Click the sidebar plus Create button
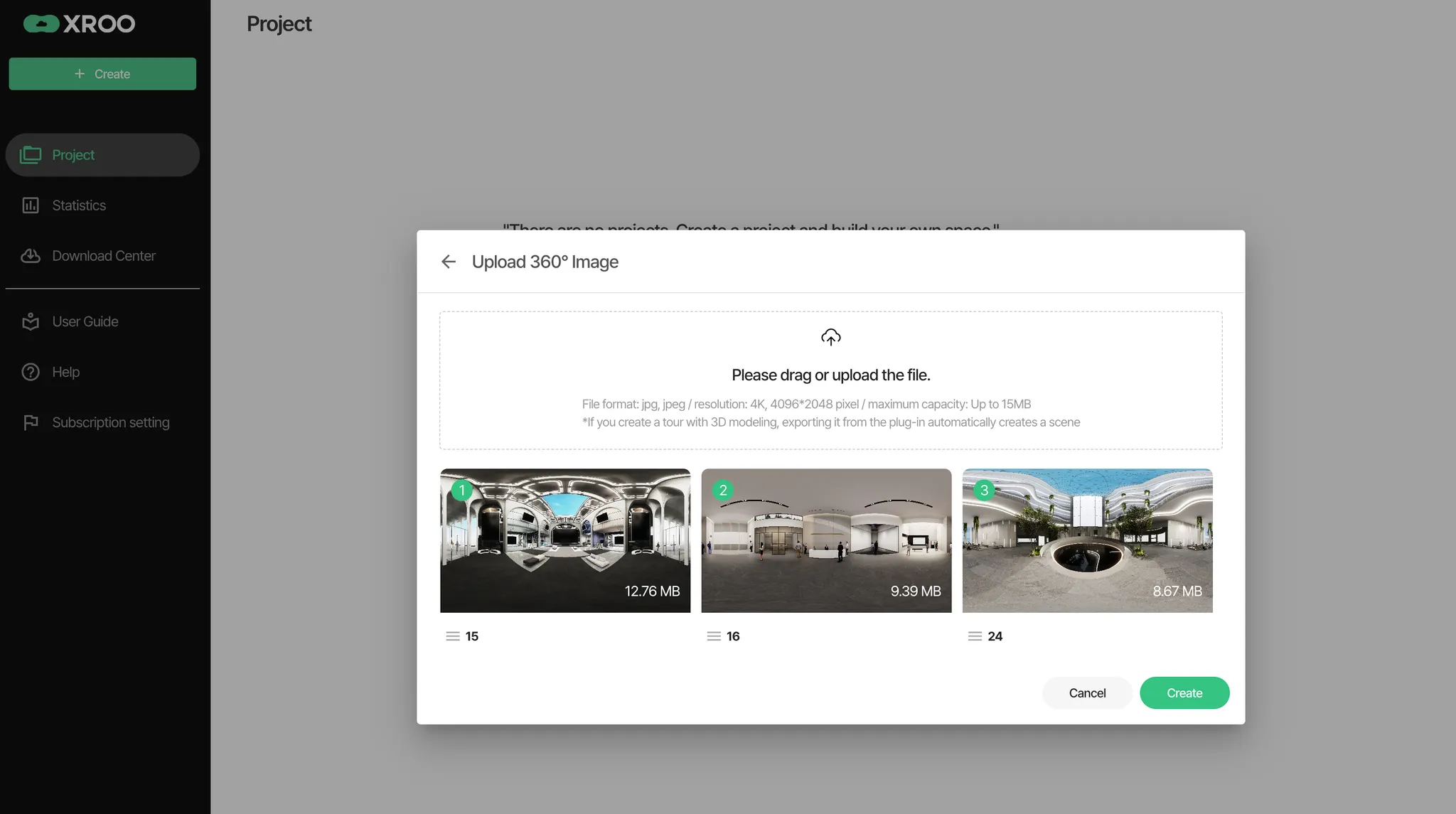 click(x=102, y=74)
